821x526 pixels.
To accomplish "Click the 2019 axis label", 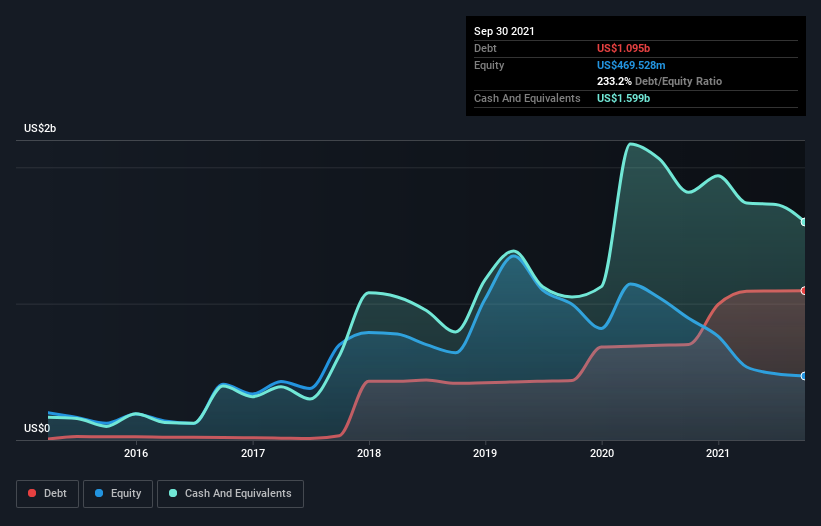I will (485, 453).
